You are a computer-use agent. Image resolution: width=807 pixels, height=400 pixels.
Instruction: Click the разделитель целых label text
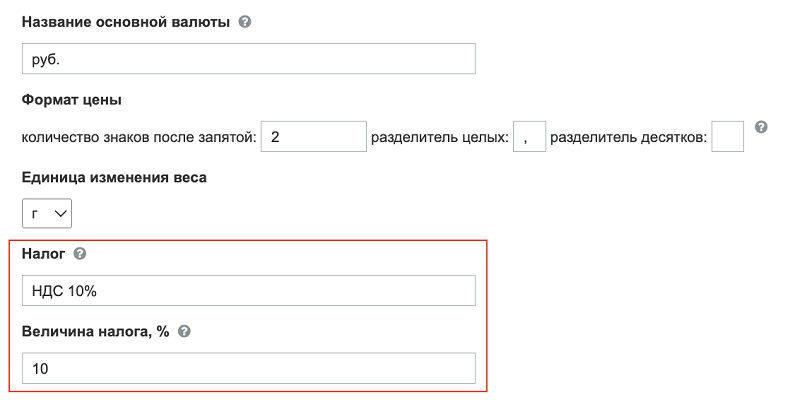pos(440,138)
